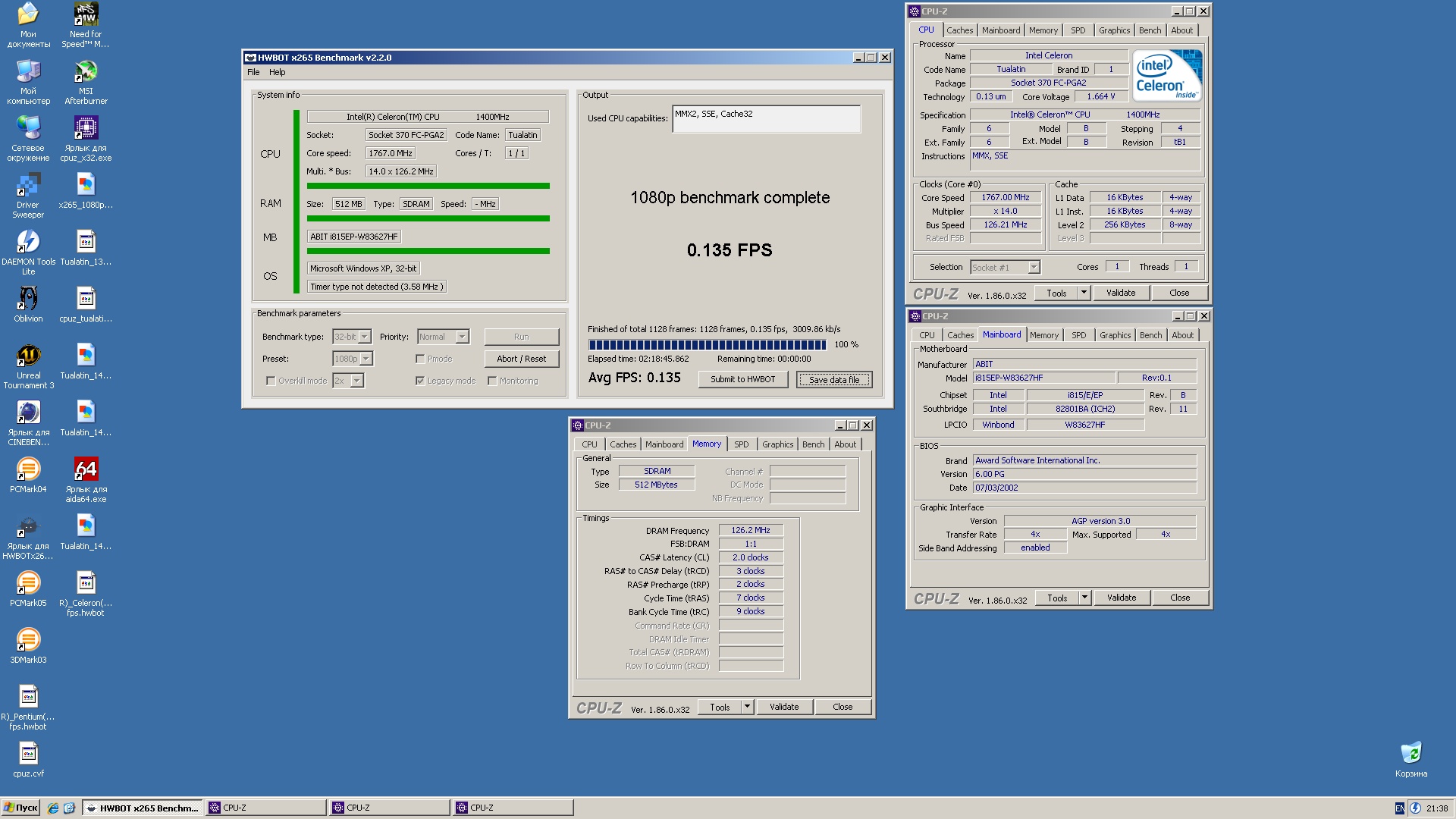
Task: Switch to HWBOT x265 Benchmark taskbar item
Action: point(143,808)
